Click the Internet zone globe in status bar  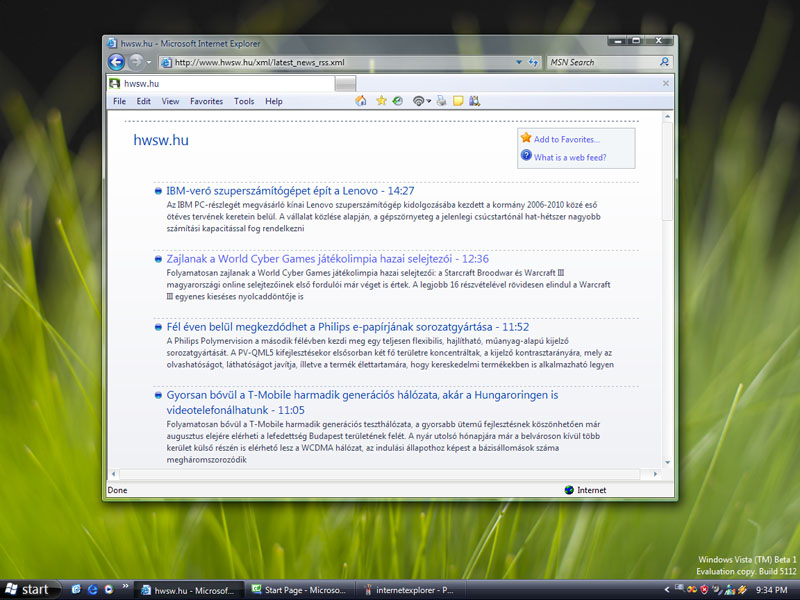pyautogui.click(x=569, y=490)
